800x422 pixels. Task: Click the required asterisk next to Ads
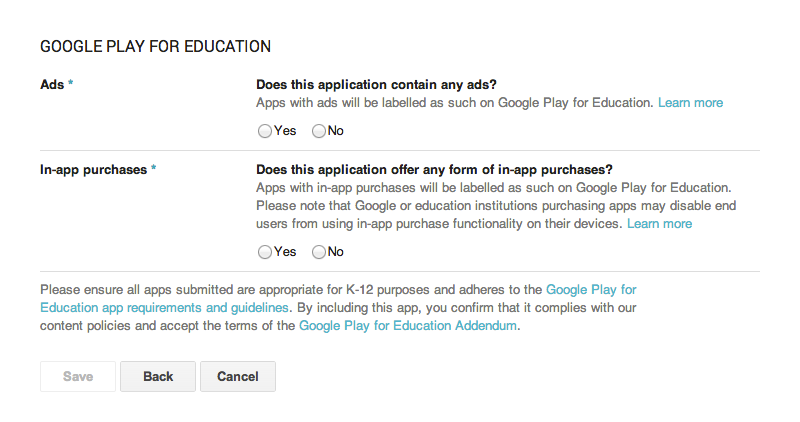click(71, 85)
